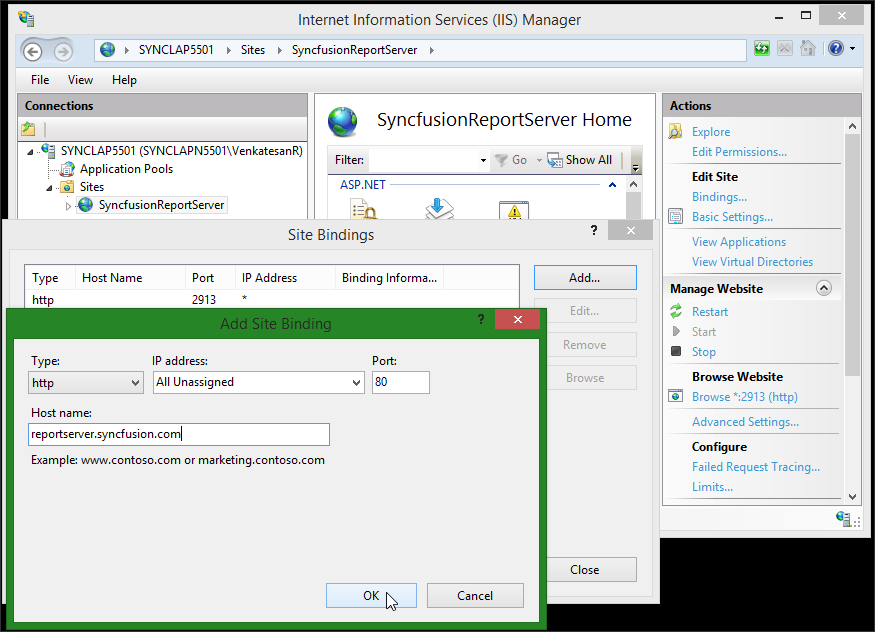Click SYNCLAP5501 in the address breadcrumb
The width and height of the screenshot is (875, 632).
pyautogui.click(x=176, y=50)
